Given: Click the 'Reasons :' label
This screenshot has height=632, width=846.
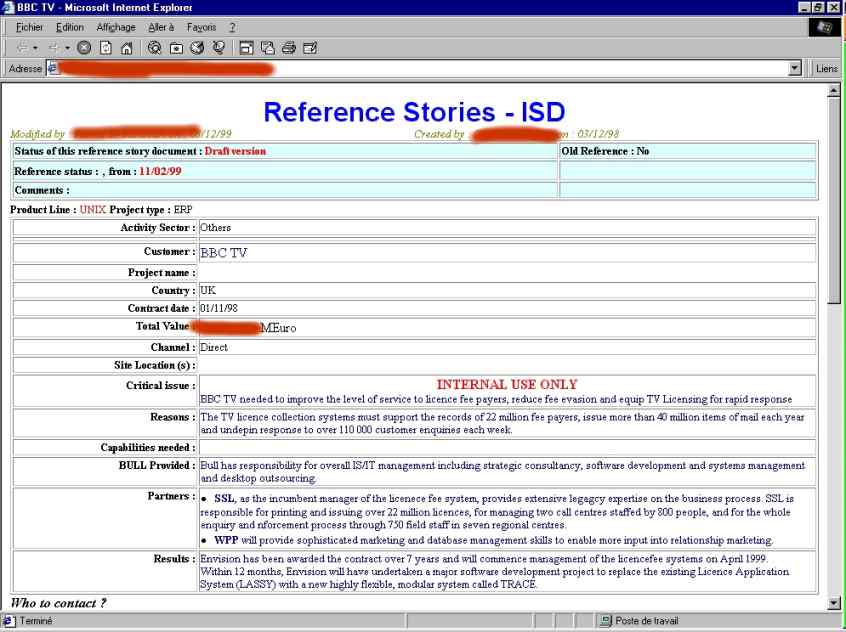Looking at the screenshot, I should 173,417.
